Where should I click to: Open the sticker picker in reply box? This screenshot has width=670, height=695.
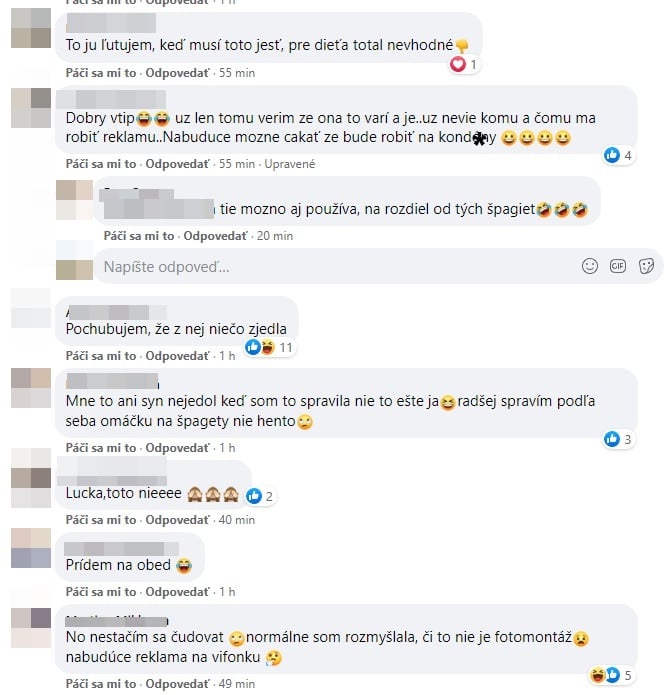[x=646, y=266]
